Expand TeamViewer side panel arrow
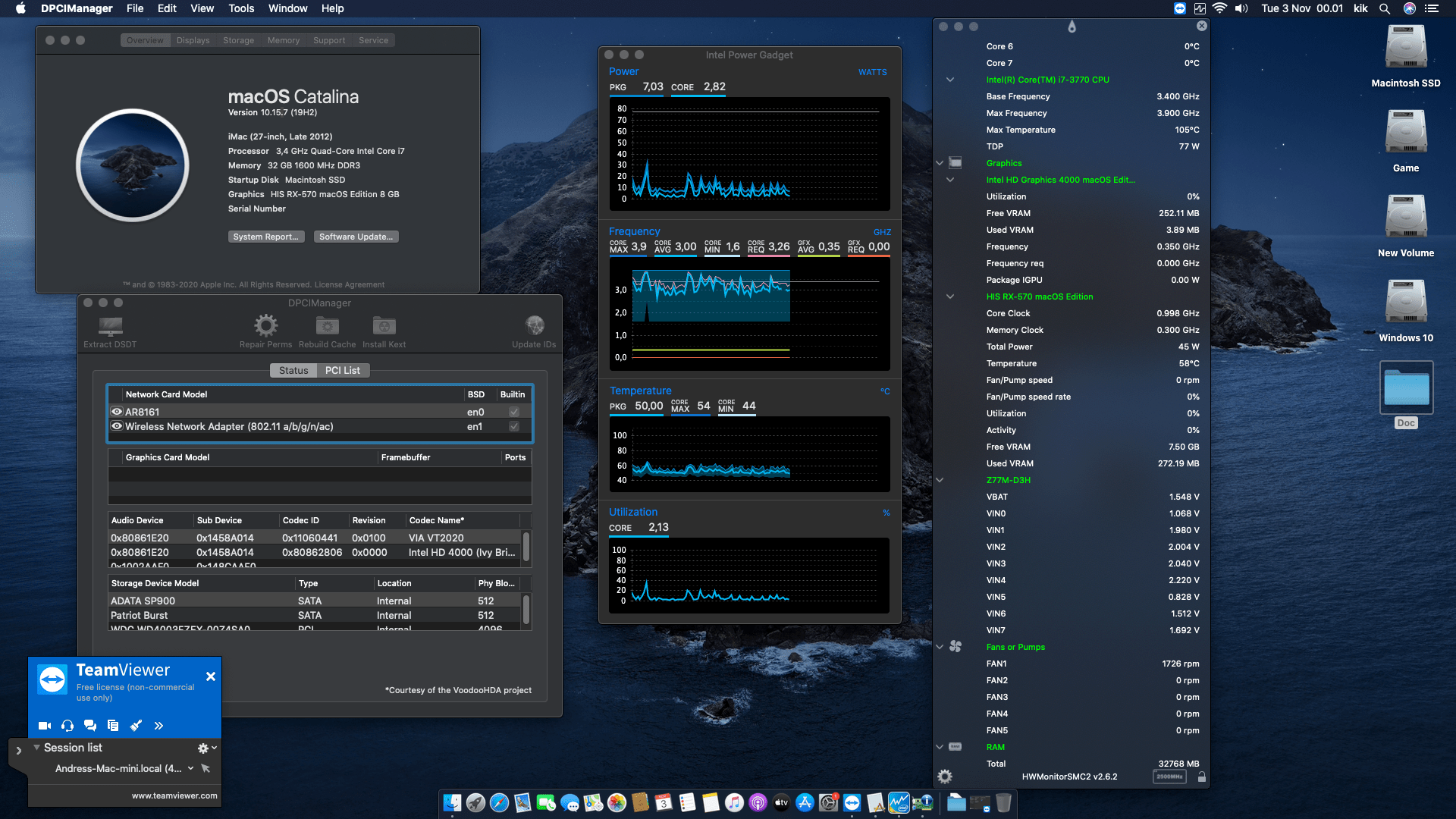Screen dimensions: 1456x819 (18, 751)
